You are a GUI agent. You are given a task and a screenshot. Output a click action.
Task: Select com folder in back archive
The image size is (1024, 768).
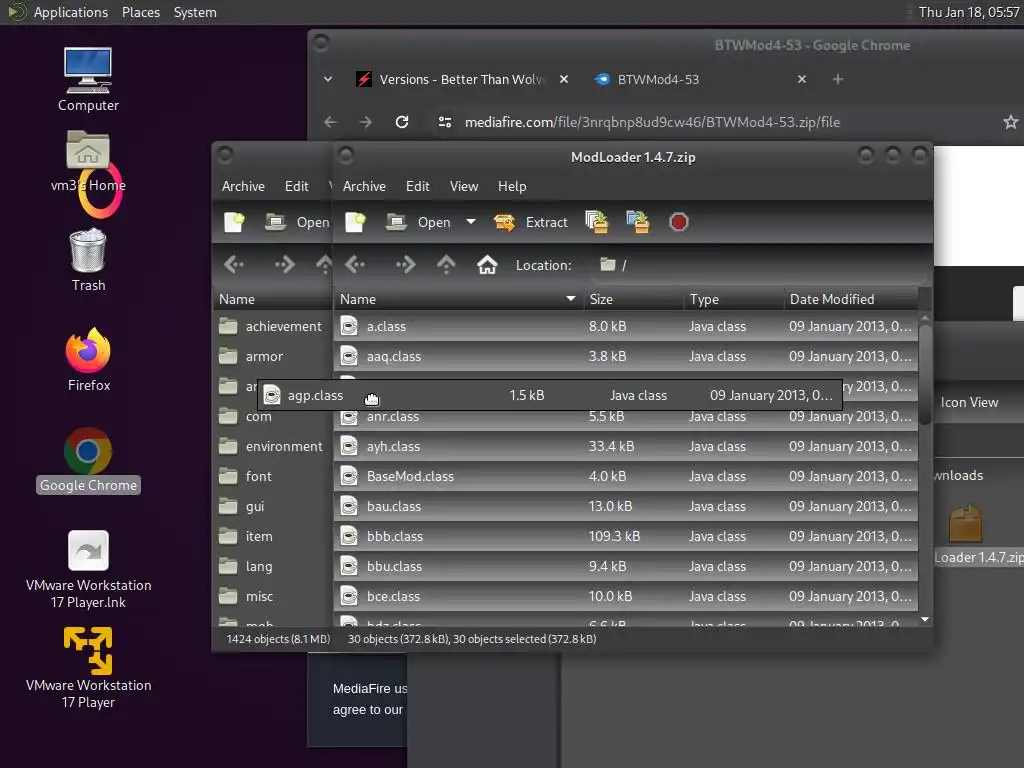pyautogui.click(x=272, y=417)
